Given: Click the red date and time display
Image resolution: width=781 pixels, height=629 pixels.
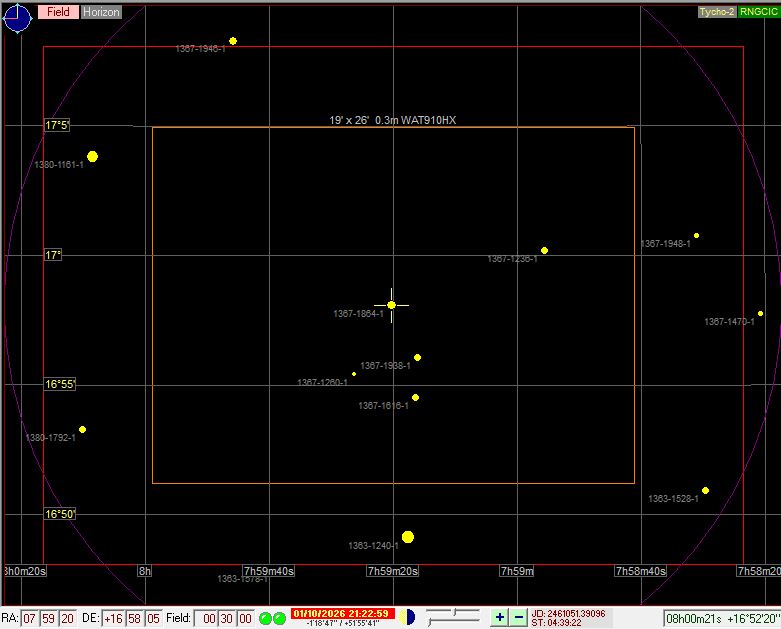Looking at the screenshot, I should [x=340, y=613].
